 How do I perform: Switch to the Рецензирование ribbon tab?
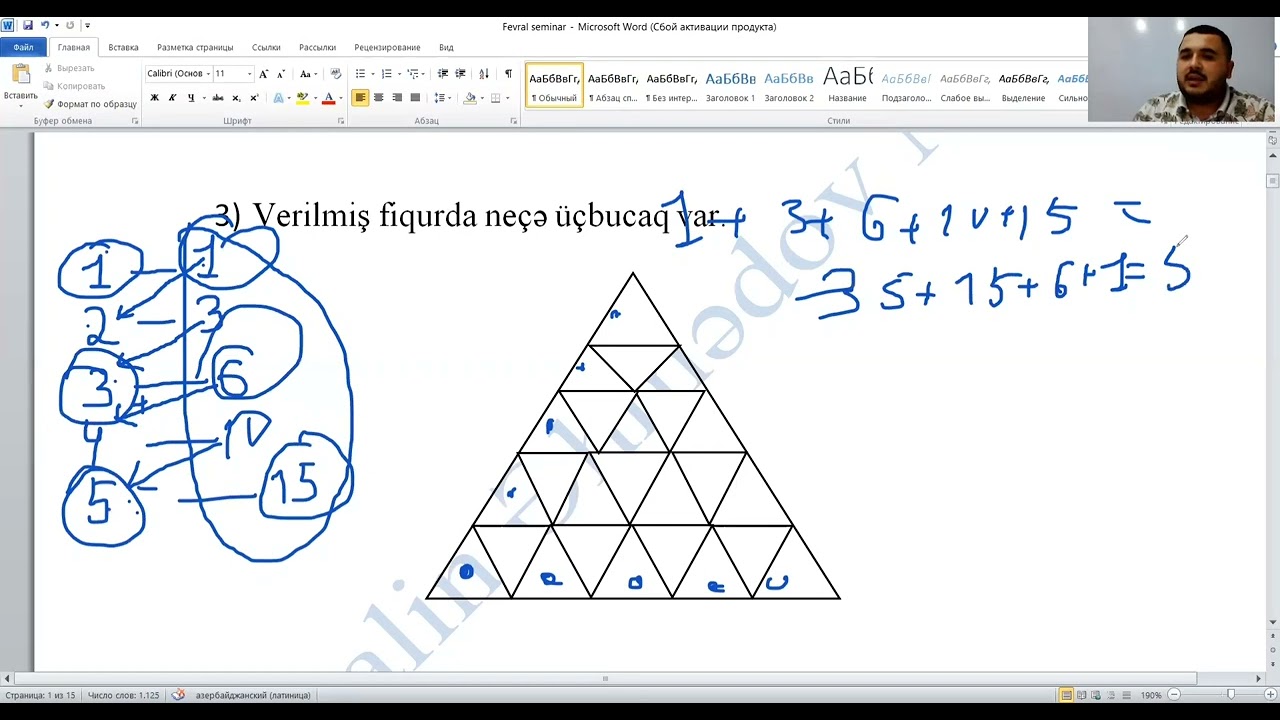387,47
